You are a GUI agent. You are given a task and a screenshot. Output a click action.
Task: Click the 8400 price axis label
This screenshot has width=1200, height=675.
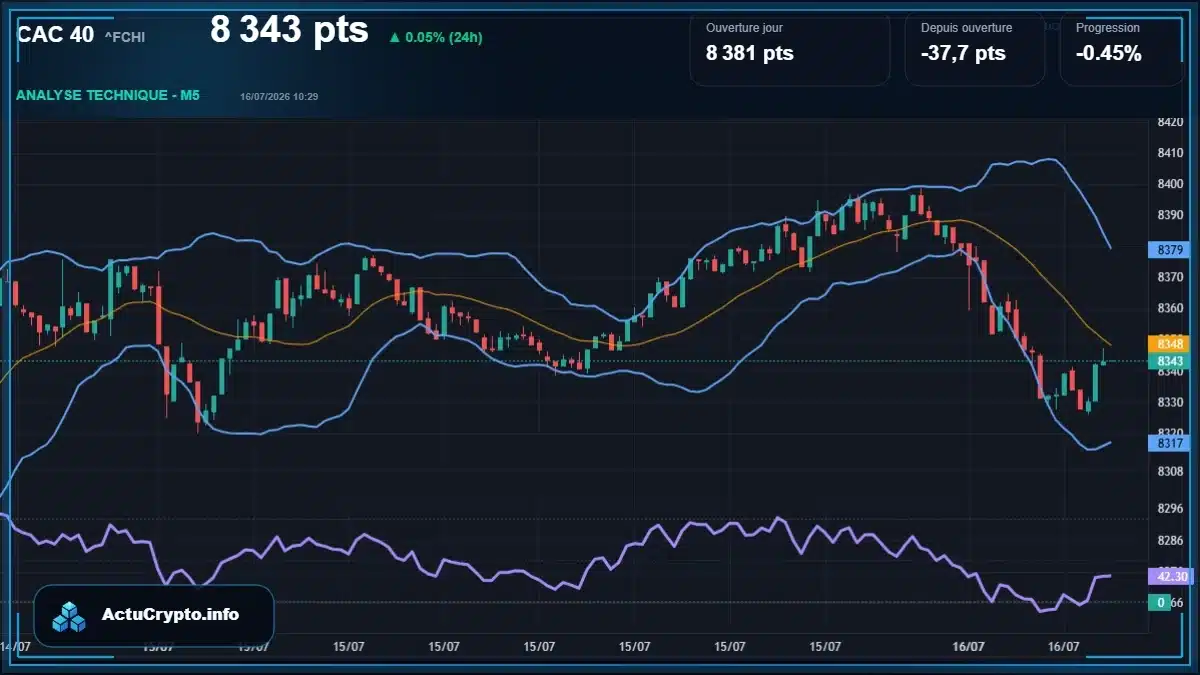pos(1170,184)
